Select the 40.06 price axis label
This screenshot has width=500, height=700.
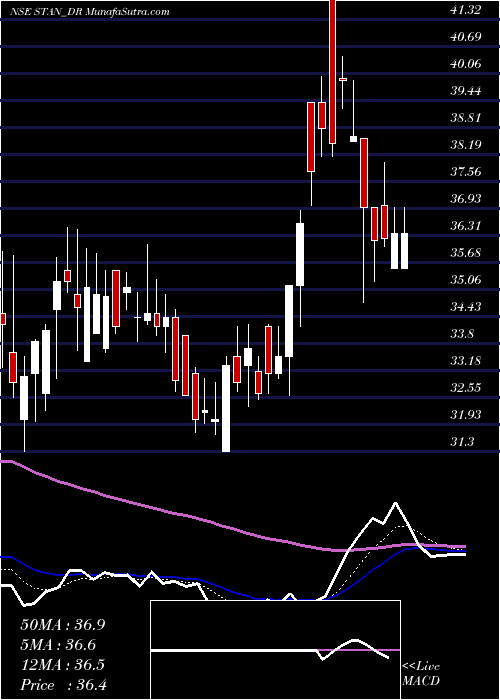click(466, 64)
